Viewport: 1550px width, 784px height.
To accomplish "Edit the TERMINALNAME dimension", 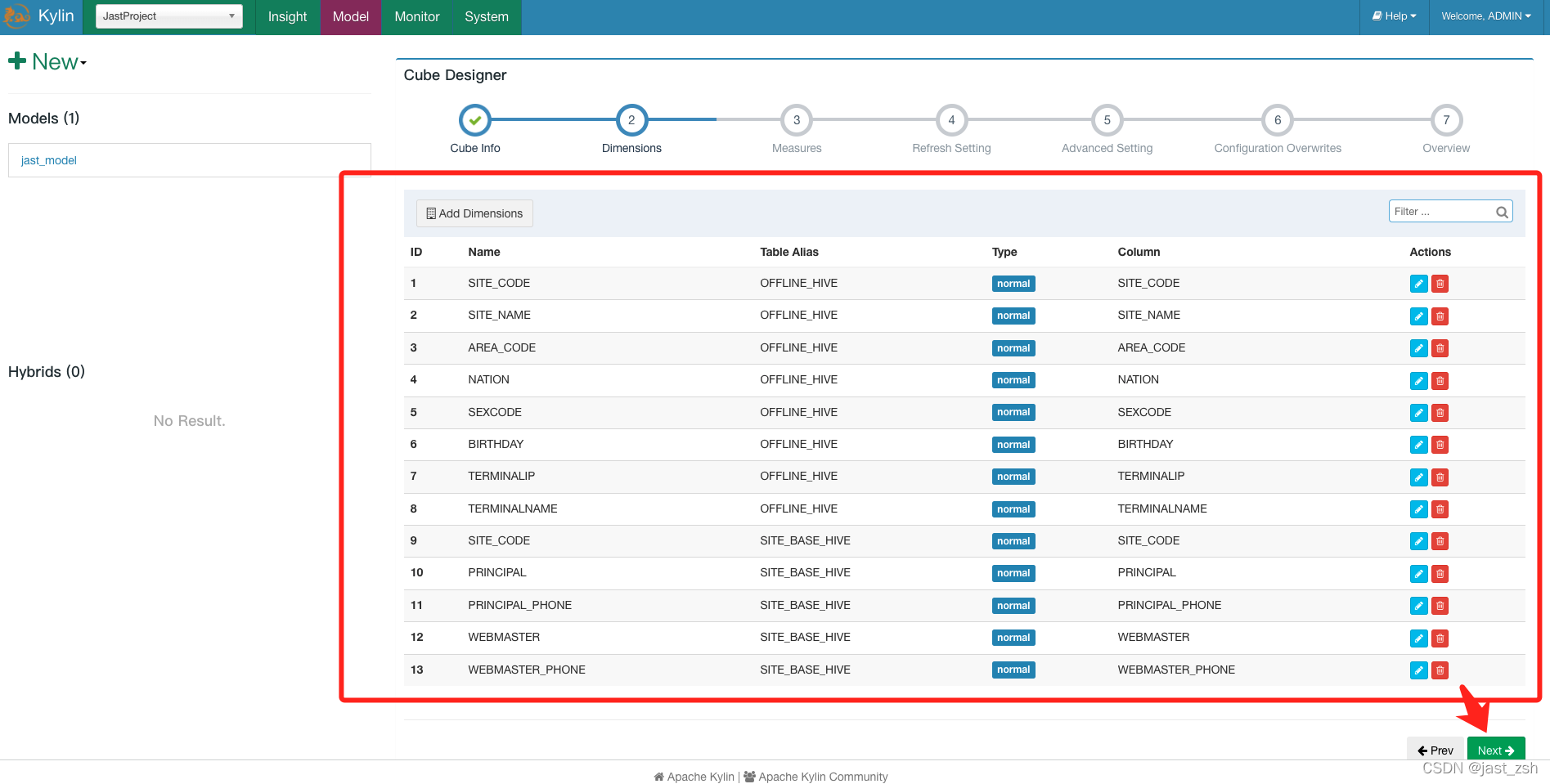I will click(1418, 509).
